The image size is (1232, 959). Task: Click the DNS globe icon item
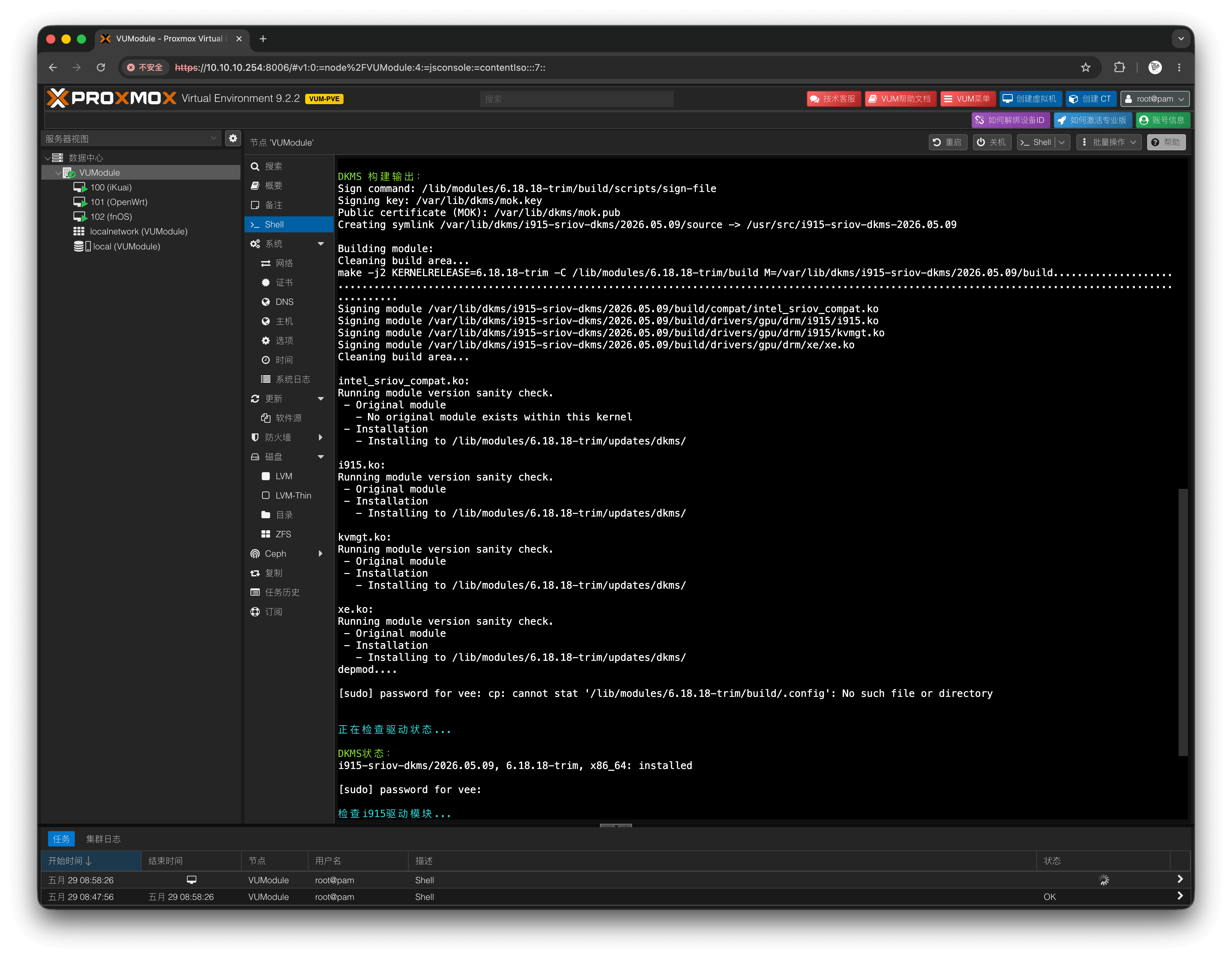pos(266,302)
